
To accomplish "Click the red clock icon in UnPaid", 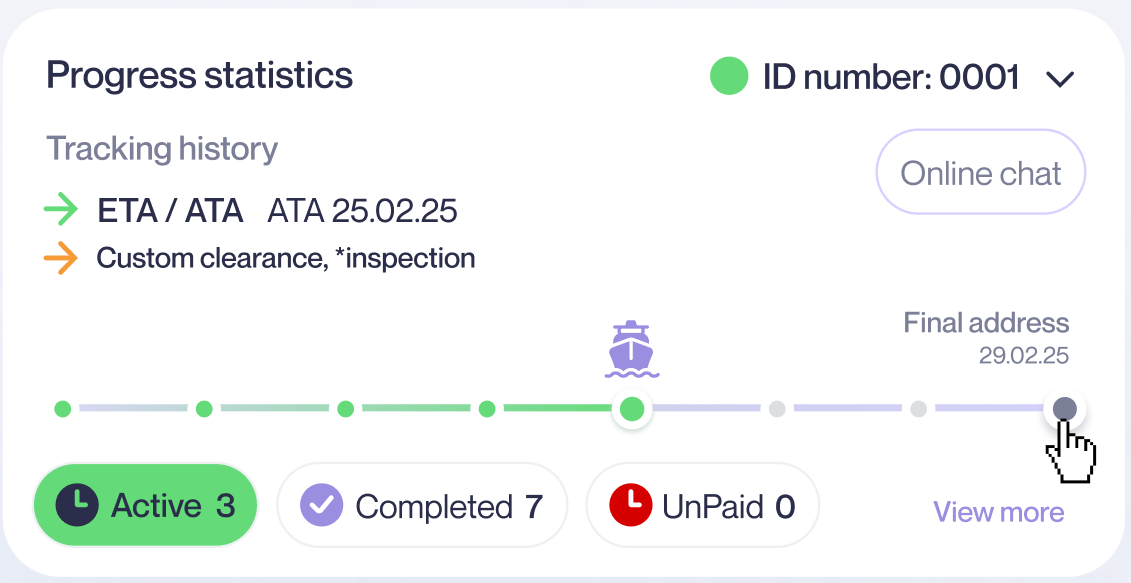I will [x=631, y=506].
